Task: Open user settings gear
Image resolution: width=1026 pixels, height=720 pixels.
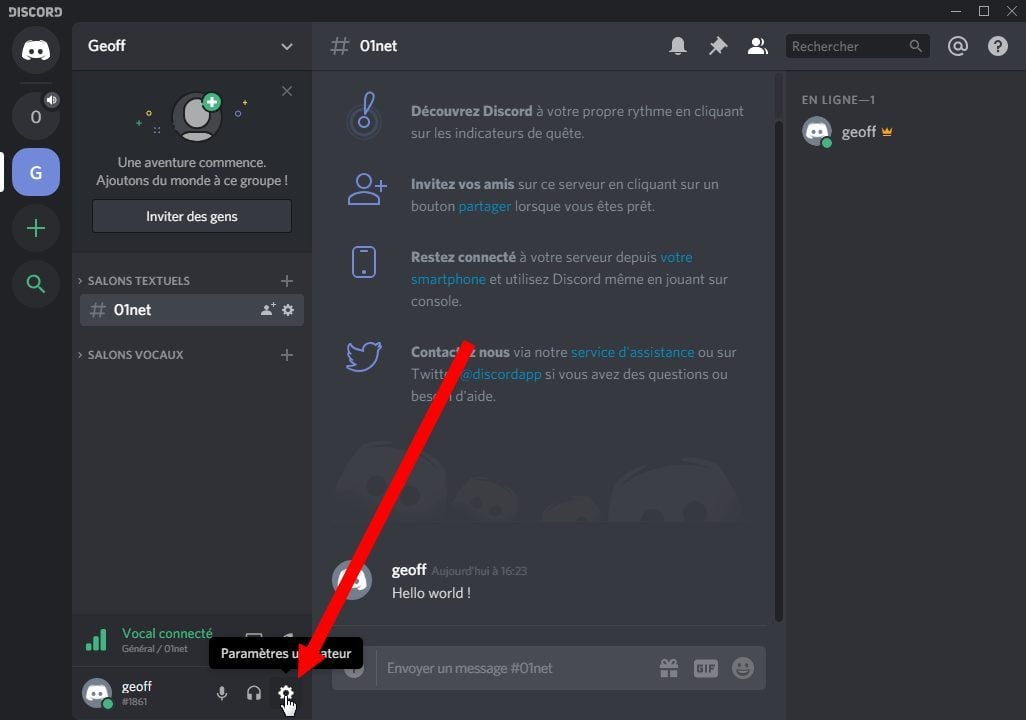Action: pos(286,693)
